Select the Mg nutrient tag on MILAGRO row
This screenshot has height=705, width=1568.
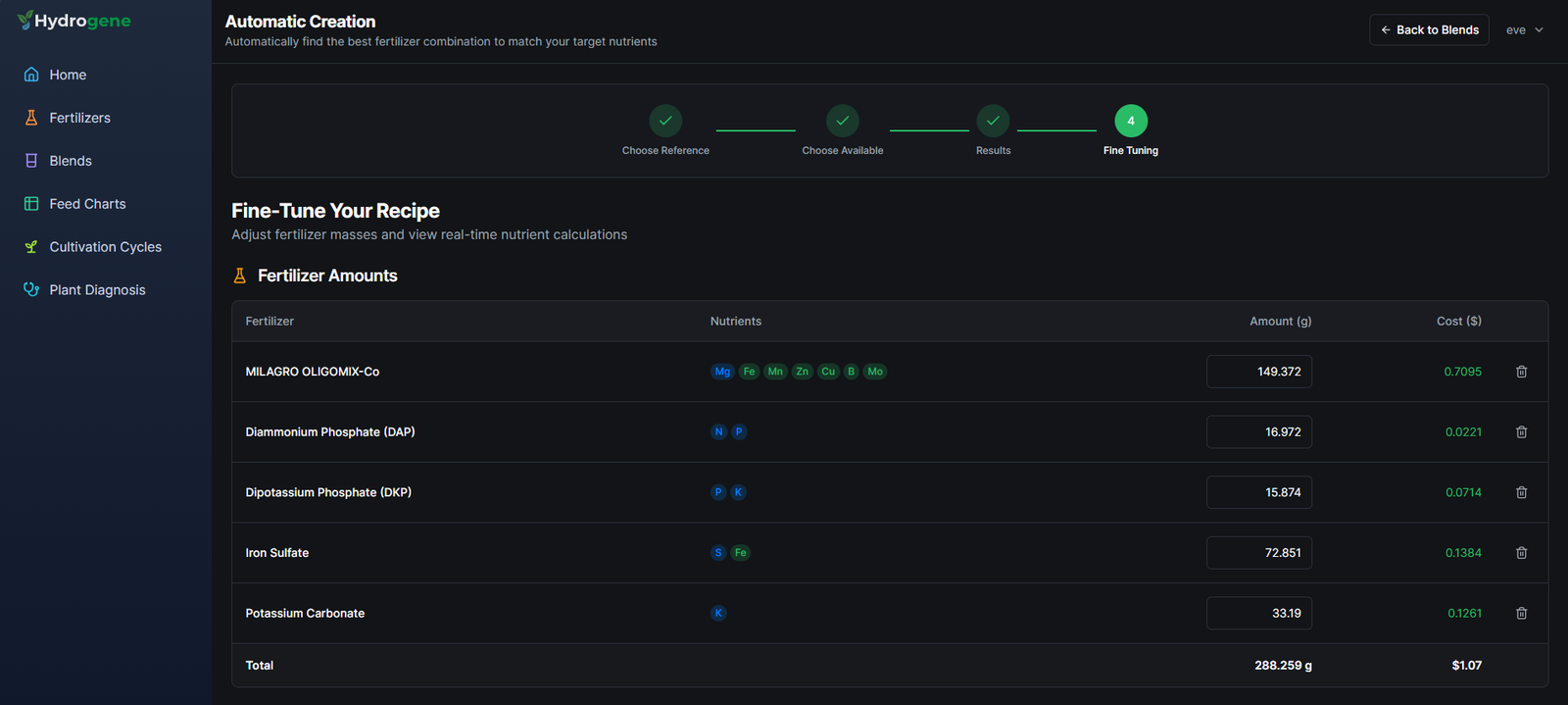[722, 372]
